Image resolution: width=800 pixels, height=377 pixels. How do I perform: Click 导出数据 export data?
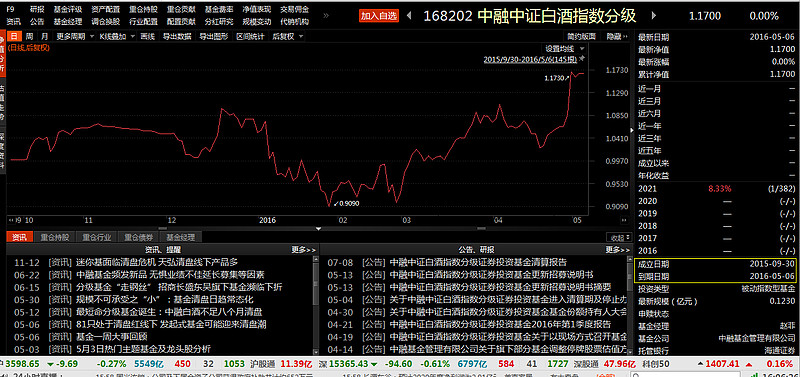point(177,36)
